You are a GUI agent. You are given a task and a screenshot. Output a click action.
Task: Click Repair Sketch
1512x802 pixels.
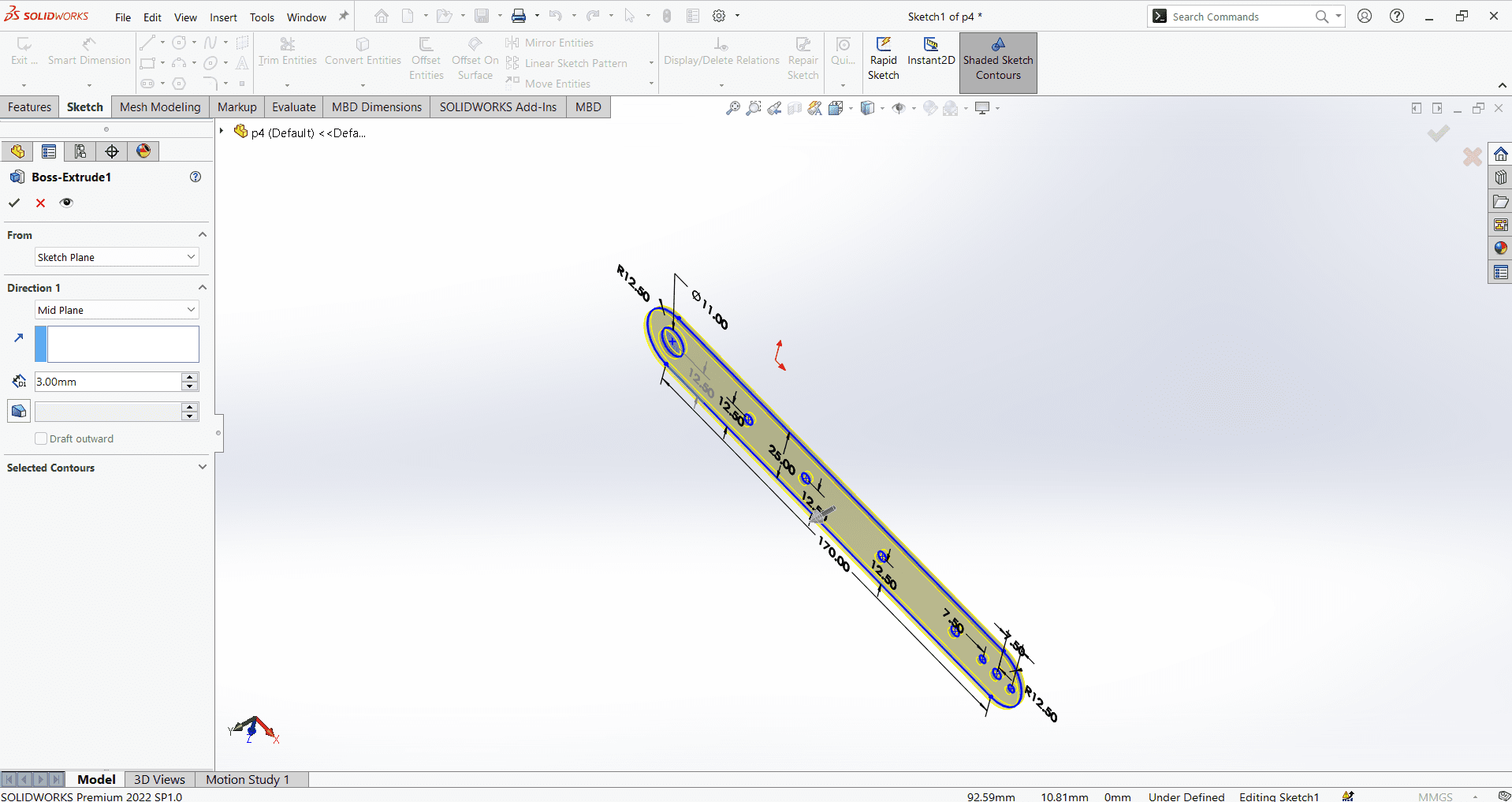pos(803,59)
